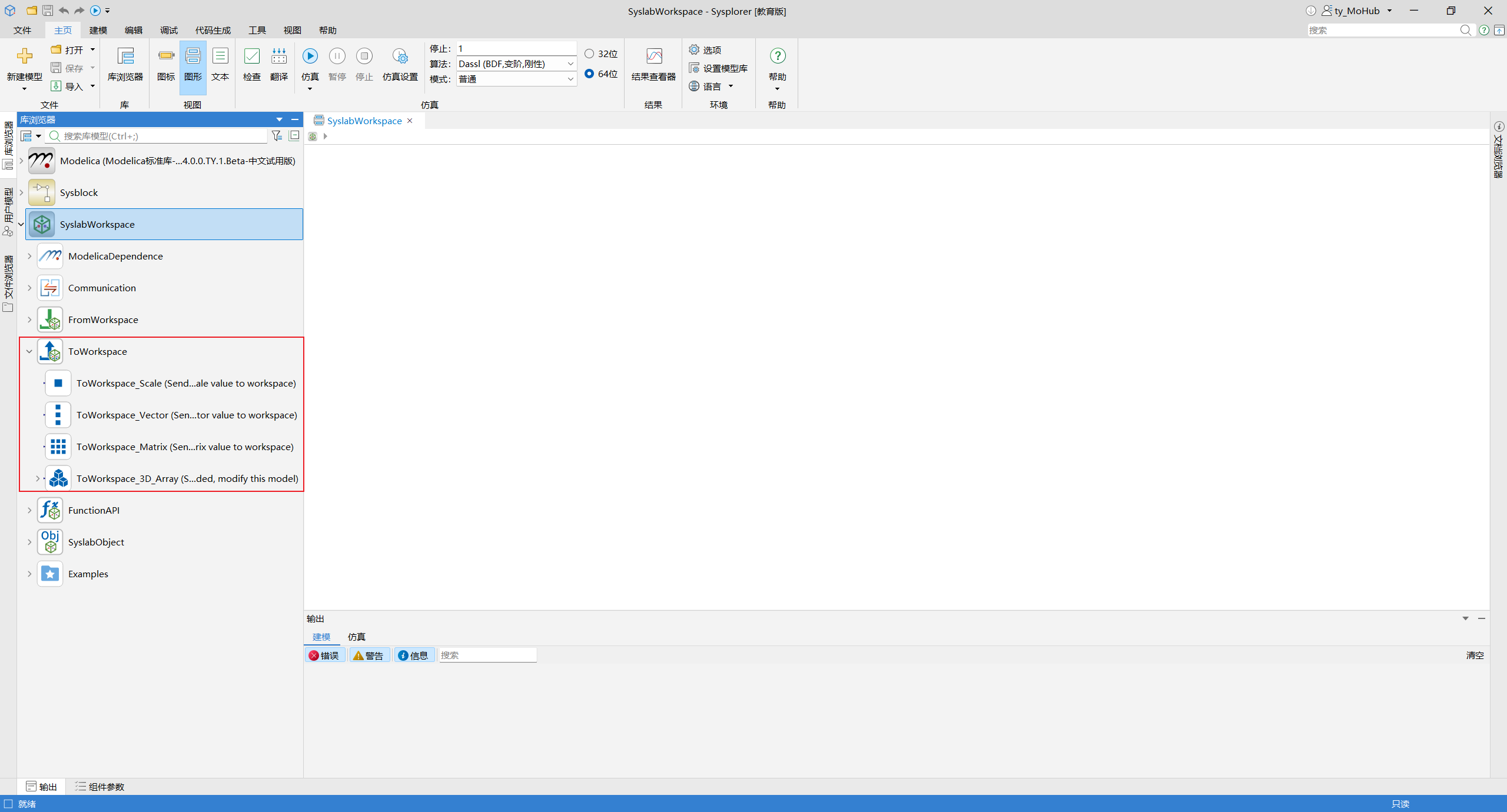Switch to 文本 text view
Screen dimensions: 1507x812
click(220, 56)
